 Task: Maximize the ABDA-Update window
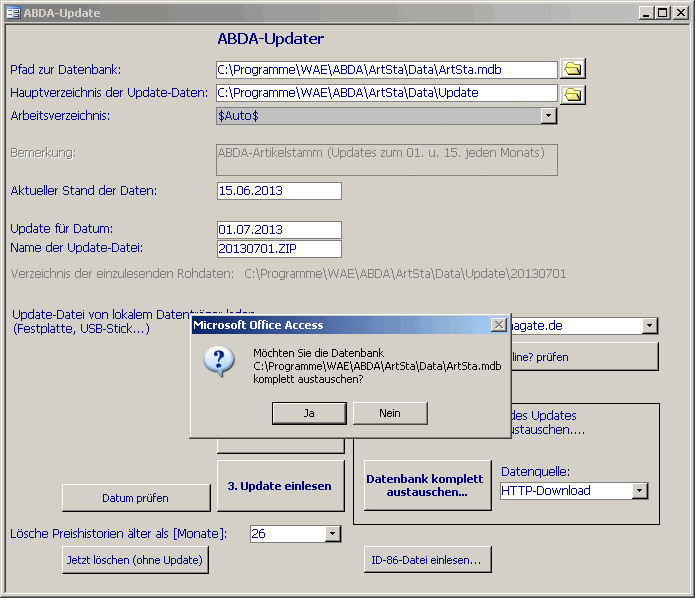click(x=662, y=12)
